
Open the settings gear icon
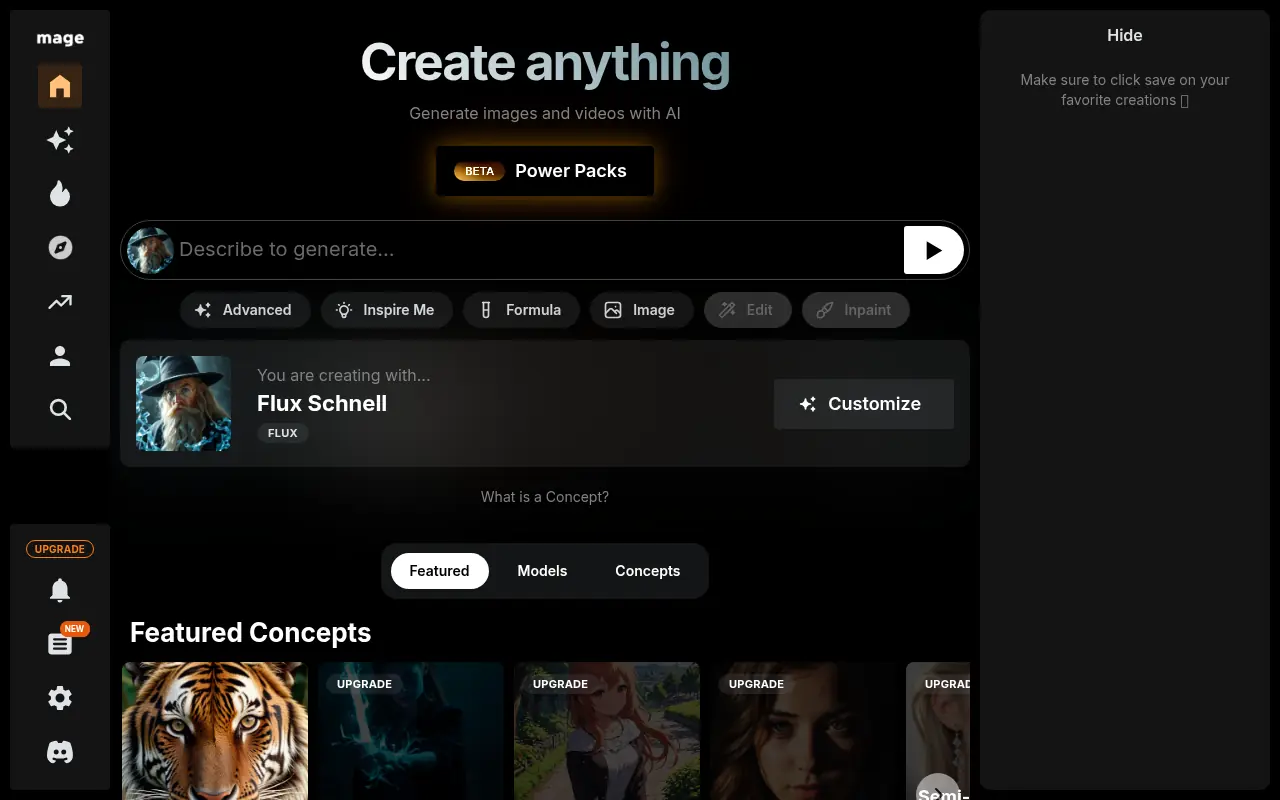click(x=60, y=698)
